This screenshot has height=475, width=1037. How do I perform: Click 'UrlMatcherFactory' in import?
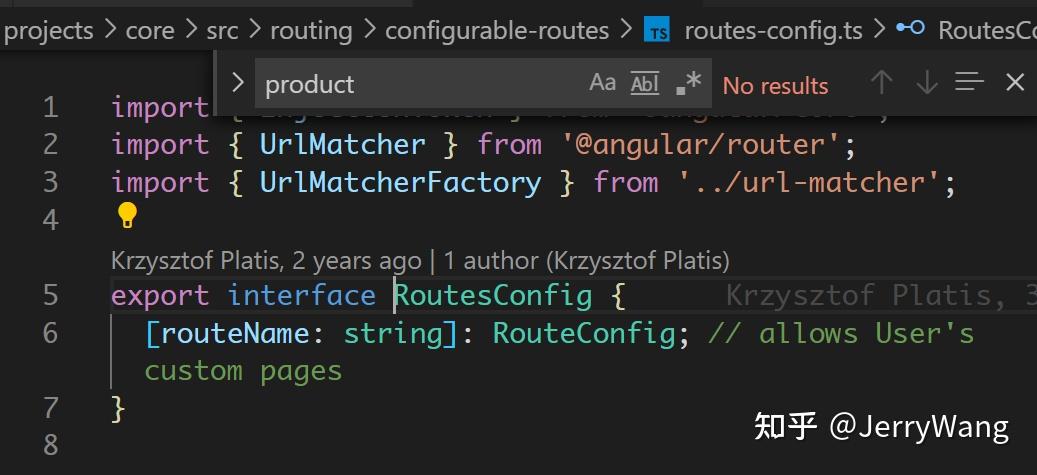coord(401,182)
